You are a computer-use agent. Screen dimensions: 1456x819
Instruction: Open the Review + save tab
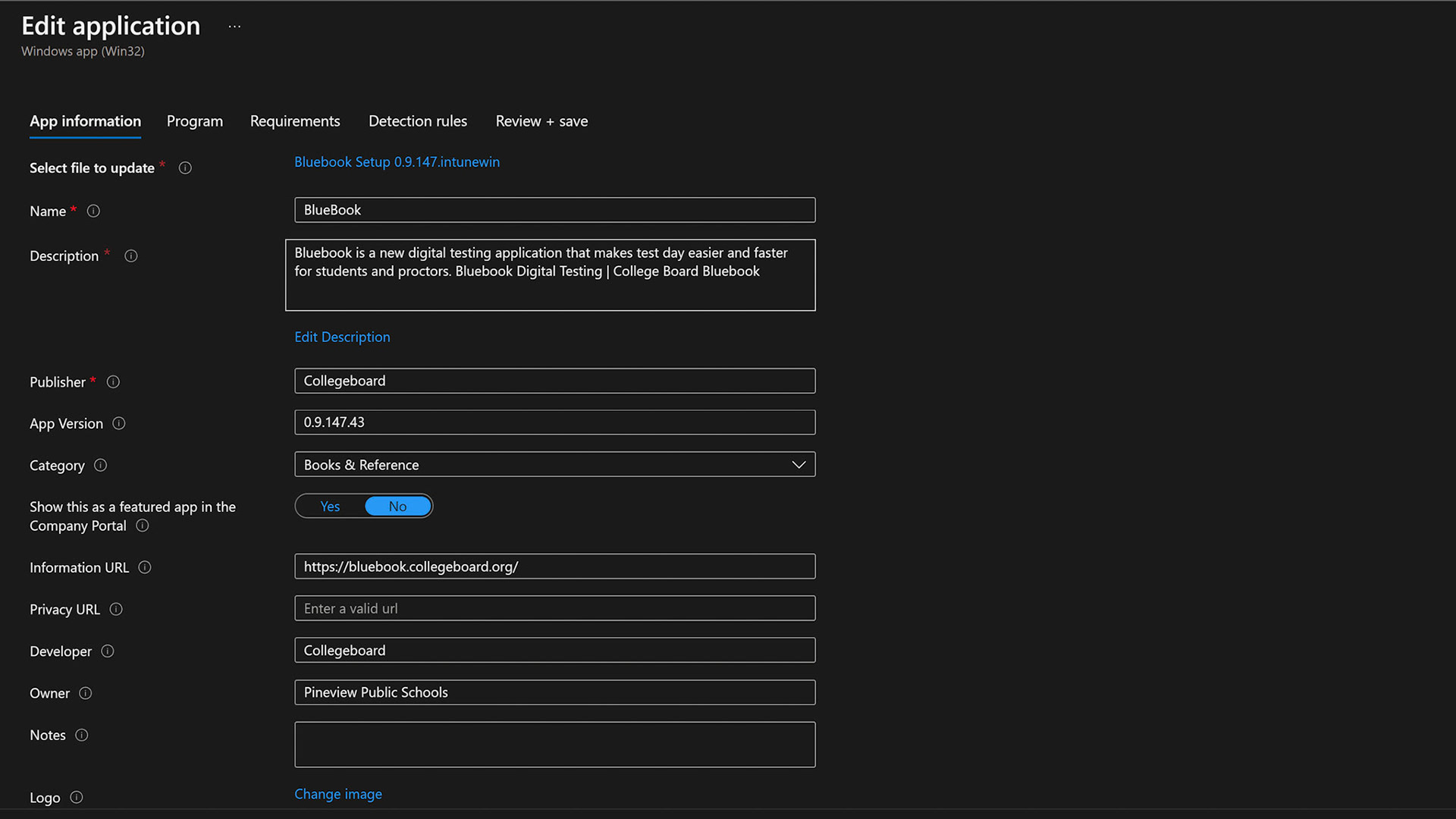coord(542,121)
